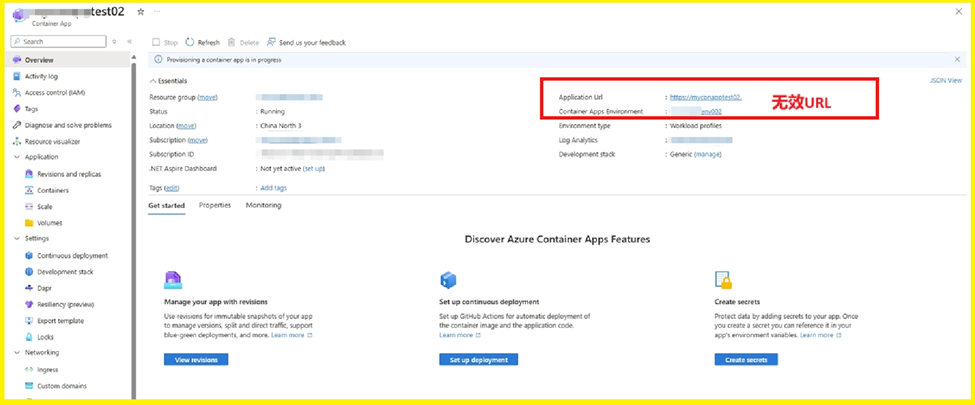Click the sidebar Search input field
The image size is (975, 405).
point(62,42)
